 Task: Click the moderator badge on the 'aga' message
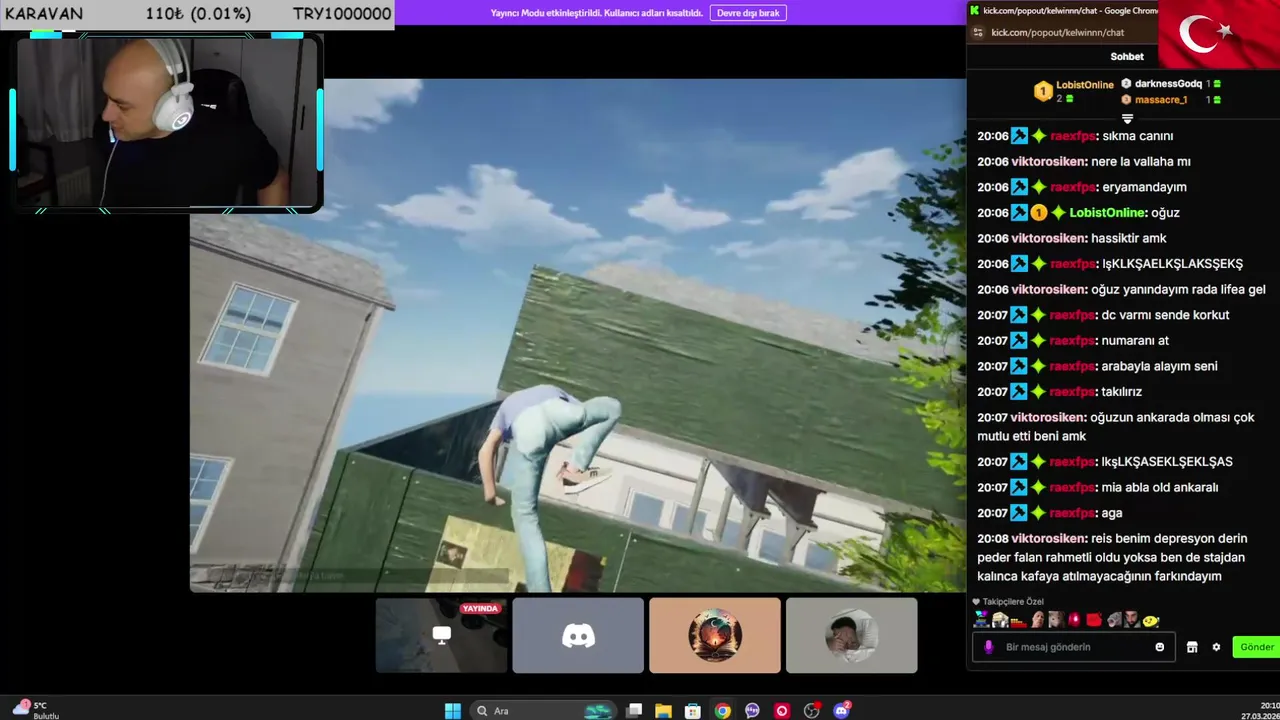[1019, 513]
